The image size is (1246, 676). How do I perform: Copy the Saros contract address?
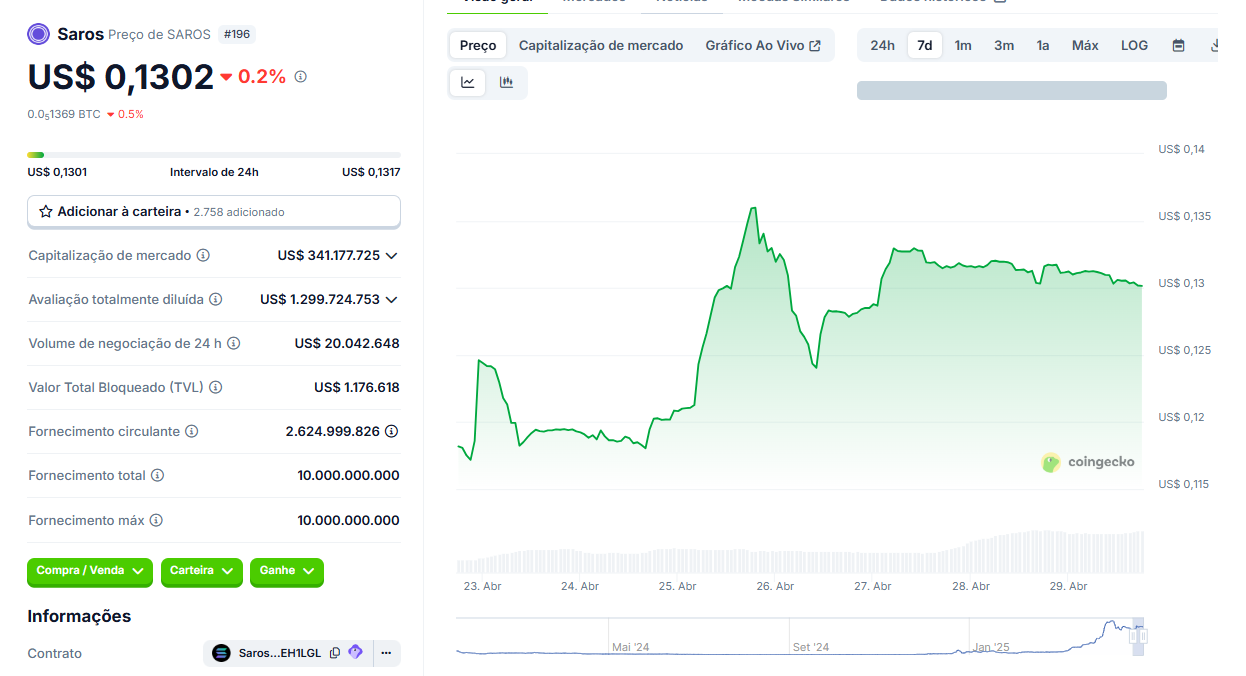pyautogui.click(x=335, y=653)
